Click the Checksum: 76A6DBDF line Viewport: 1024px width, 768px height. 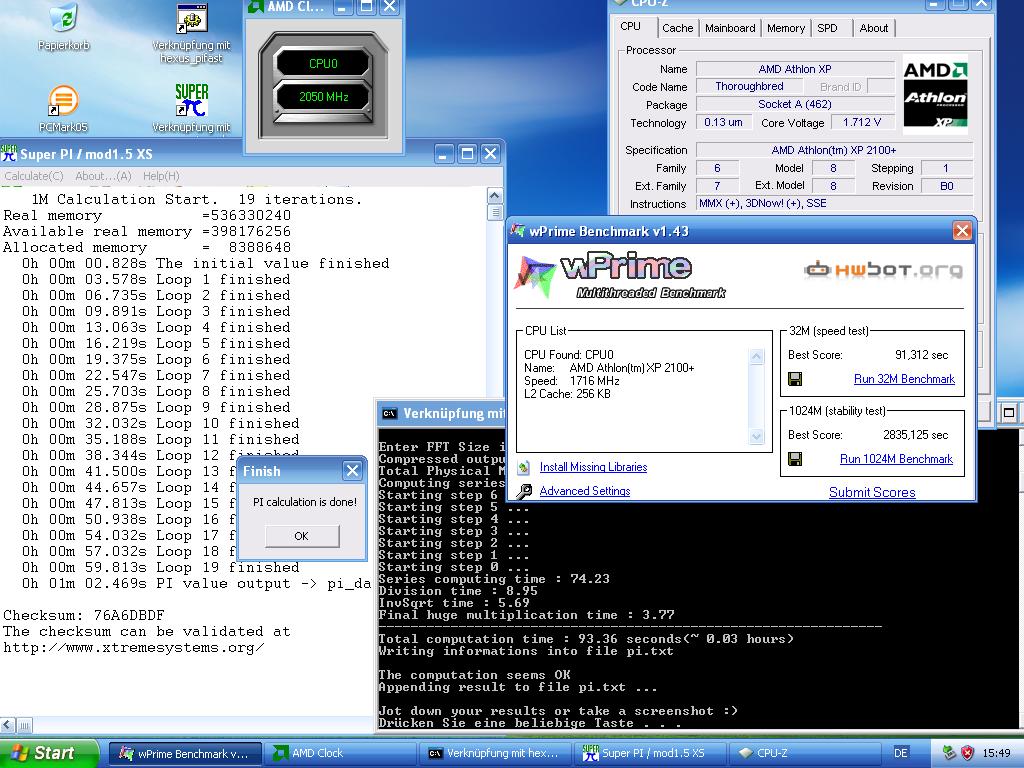84,615
